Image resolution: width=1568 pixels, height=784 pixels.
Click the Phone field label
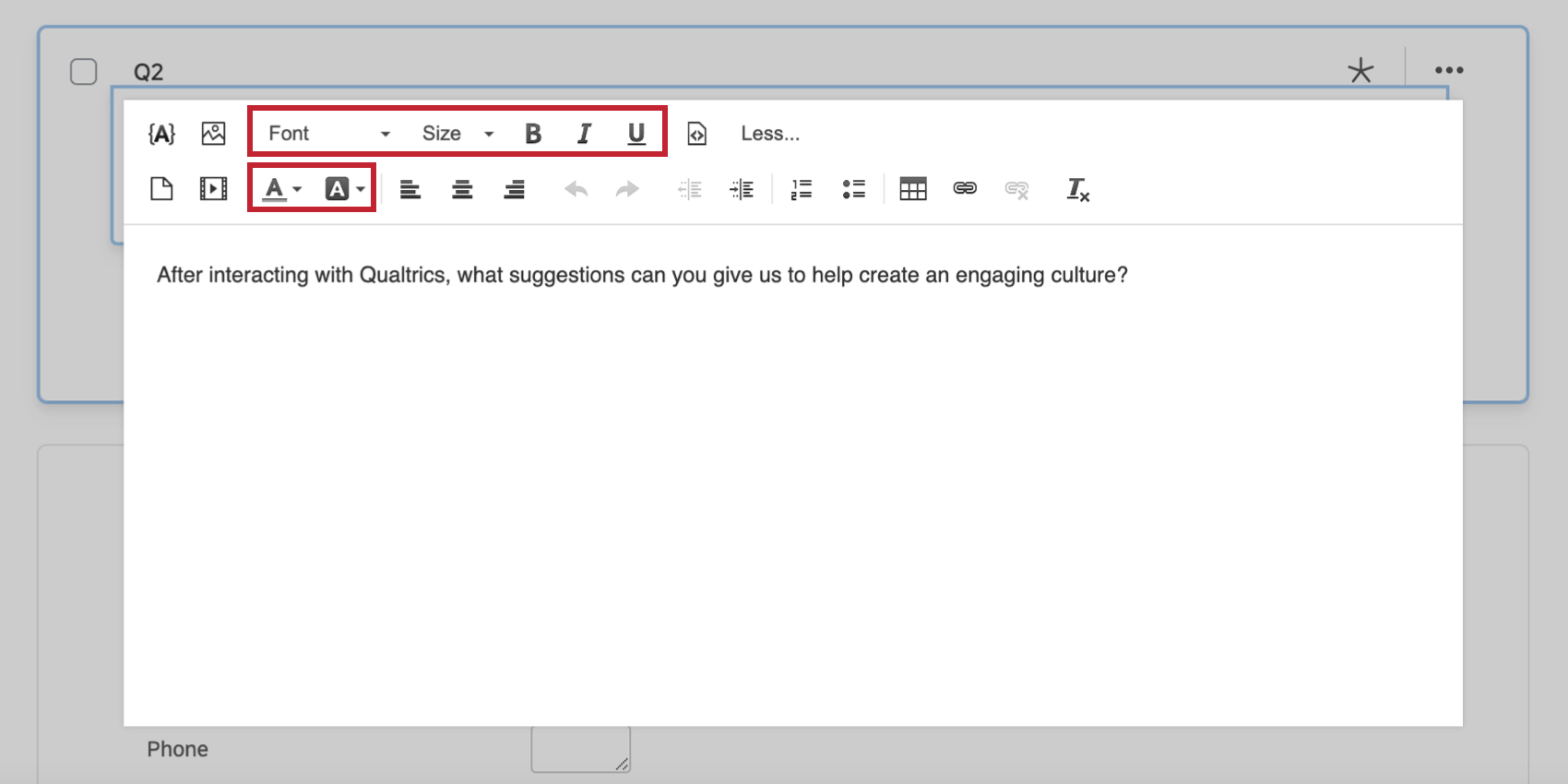tap(177, 749)
